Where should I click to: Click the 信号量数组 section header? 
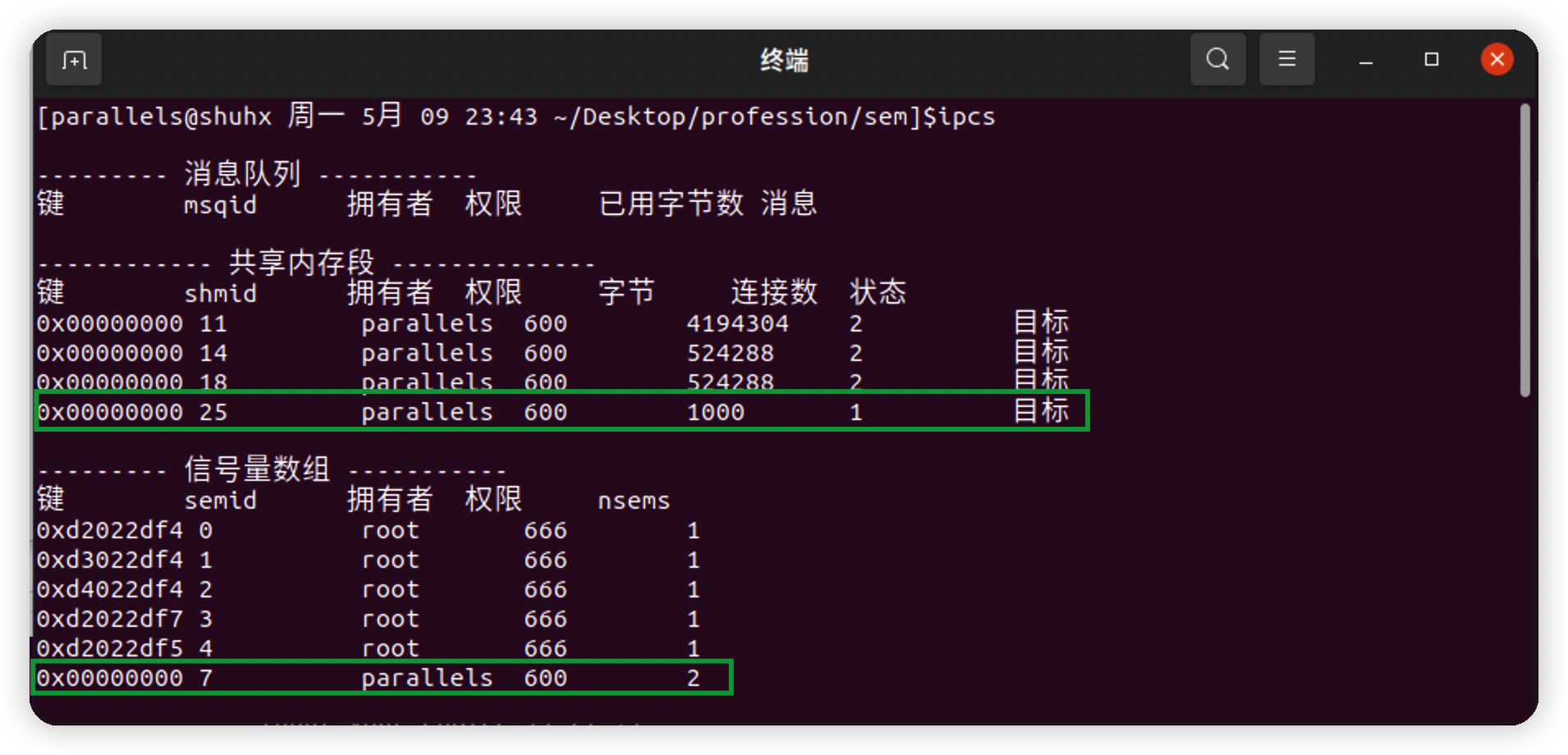coord(257,469)
